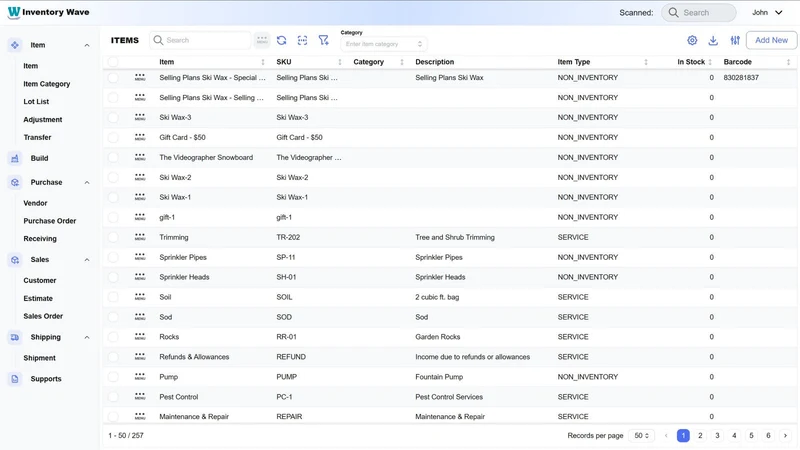
Task: Open Purchase Order in sidebar
Action: tap(49, 221)
